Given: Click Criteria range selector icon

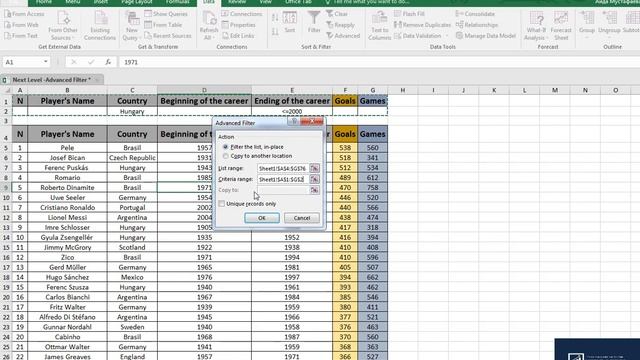Looking at the screenshot, I should point(314,179).
